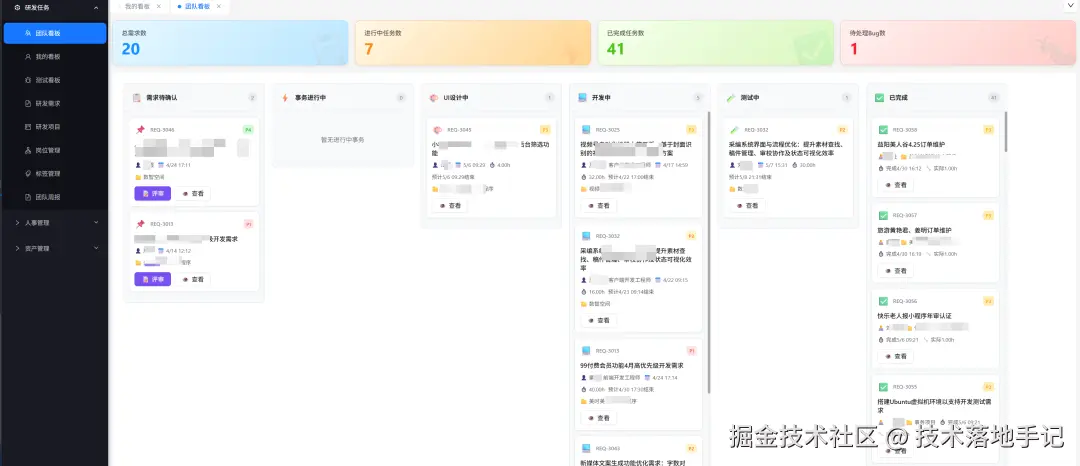The width and height of the screenshot is (1080, 466).
Task: Click the pushpin icon on card REQ-3046
Action: coord(140,129)
